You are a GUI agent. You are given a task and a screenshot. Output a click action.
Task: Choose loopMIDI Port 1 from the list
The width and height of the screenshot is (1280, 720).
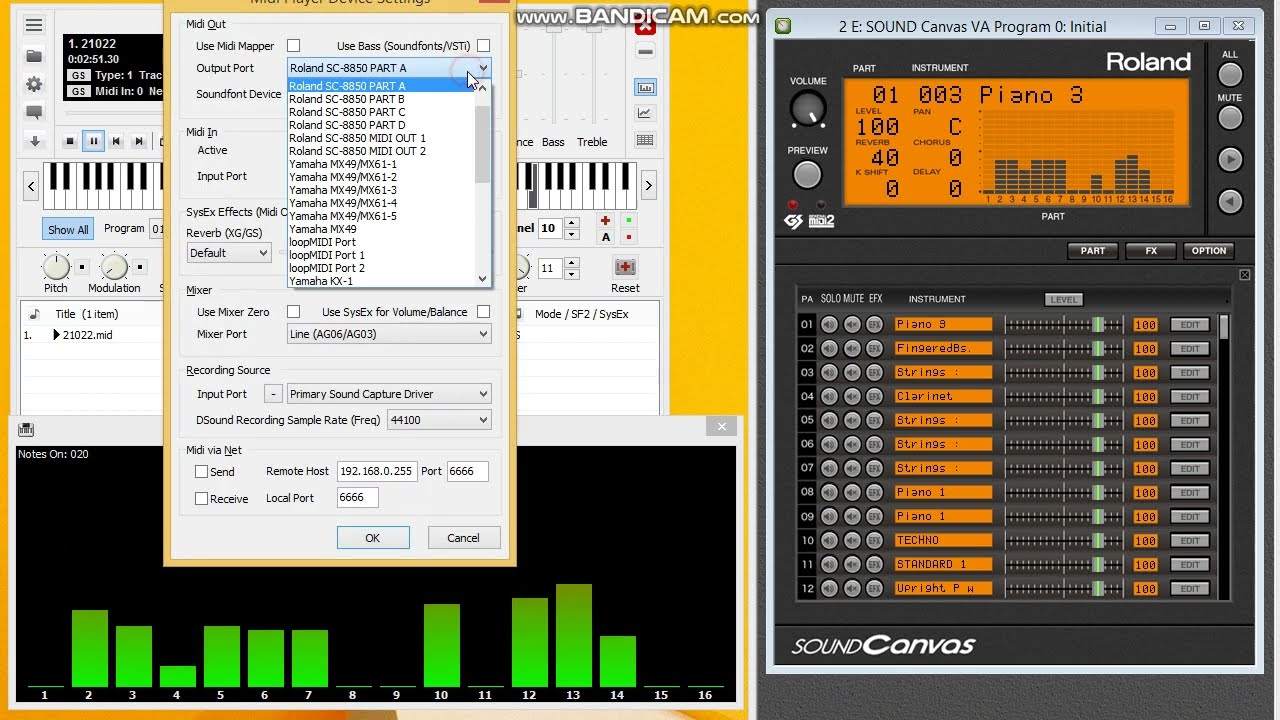point(327,255)
